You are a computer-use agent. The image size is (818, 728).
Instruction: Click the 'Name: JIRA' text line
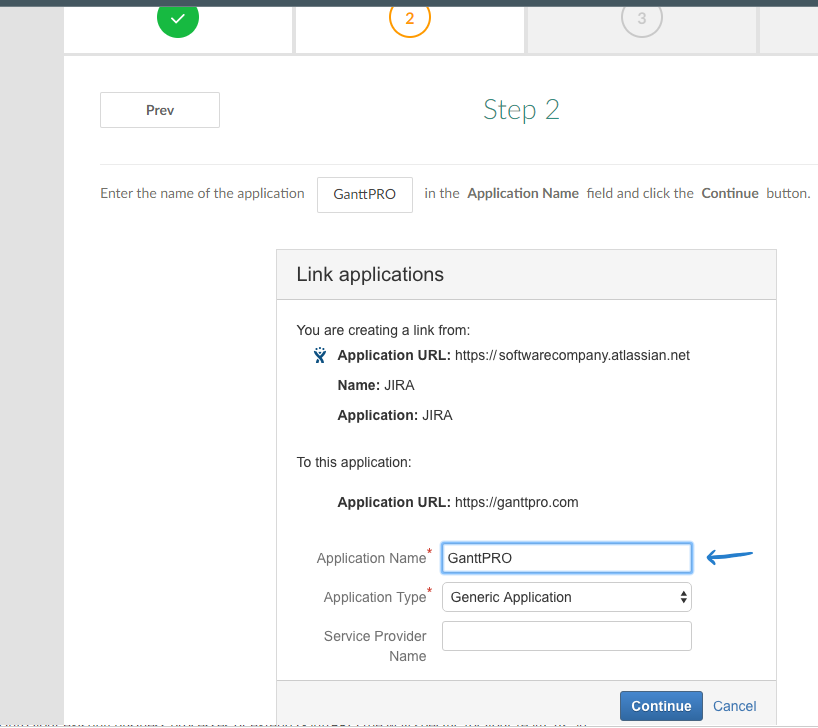pyautogui.click(x=376, y=385)
